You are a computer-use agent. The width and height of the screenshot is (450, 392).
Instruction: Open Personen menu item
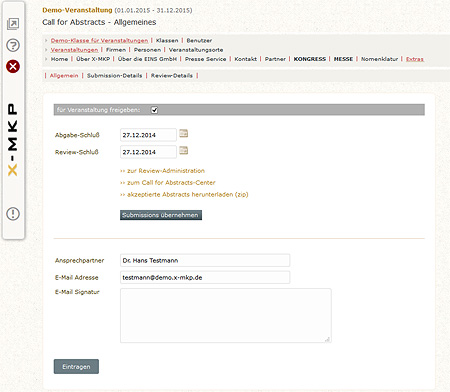tap(147, 50)
